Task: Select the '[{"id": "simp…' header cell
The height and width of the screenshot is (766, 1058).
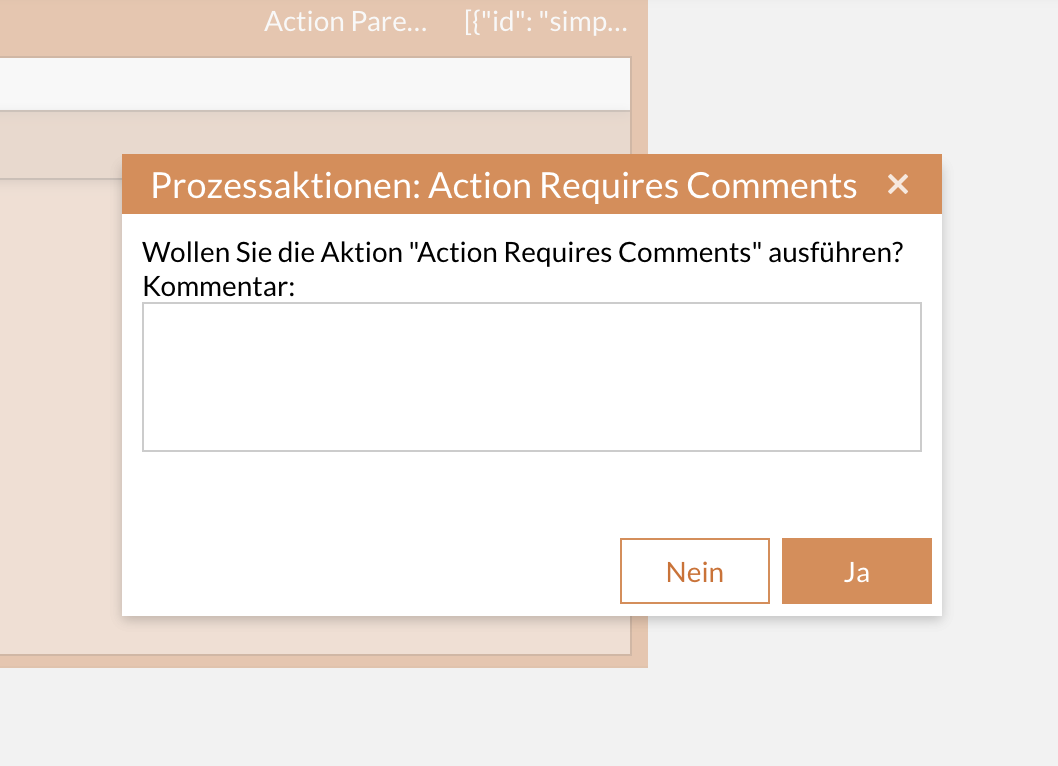Action: (x=546, y=21)
